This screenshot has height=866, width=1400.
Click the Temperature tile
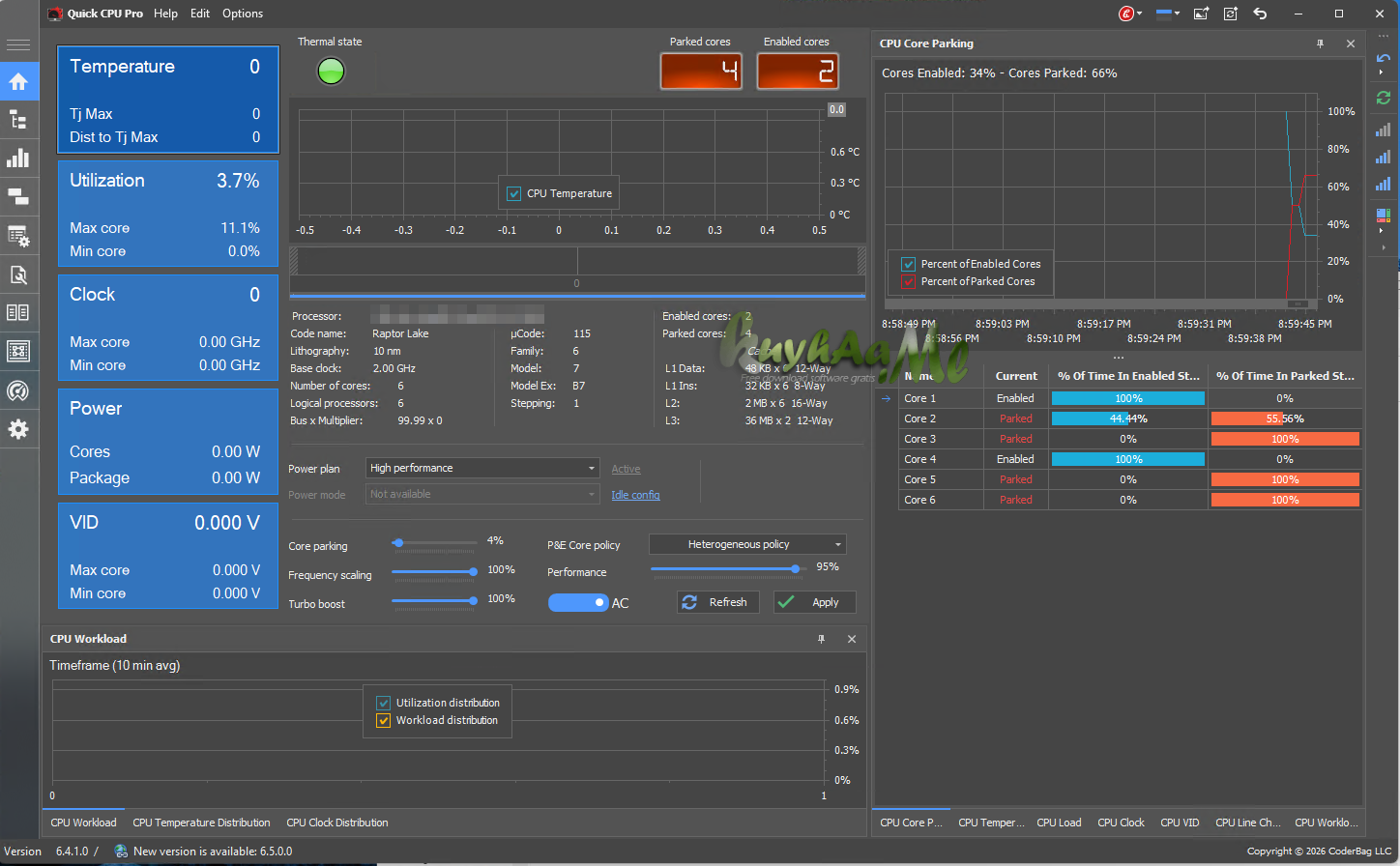tap(168, 100)
